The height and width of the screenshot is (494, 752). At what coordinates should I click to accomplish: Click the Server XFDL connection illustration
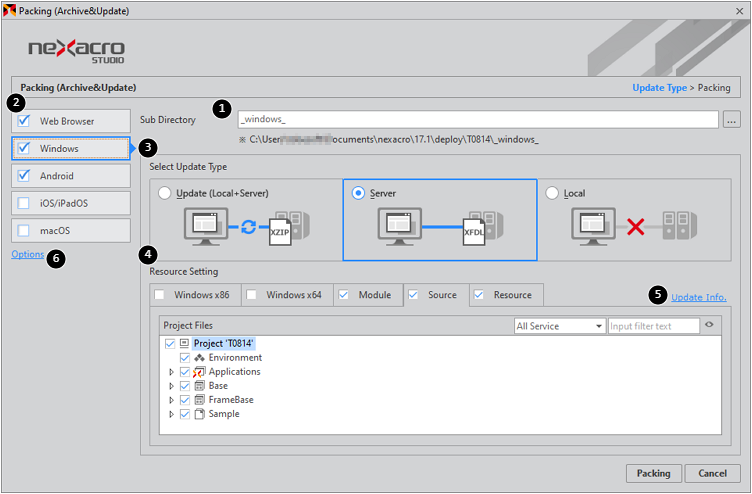tap(432, 228)
